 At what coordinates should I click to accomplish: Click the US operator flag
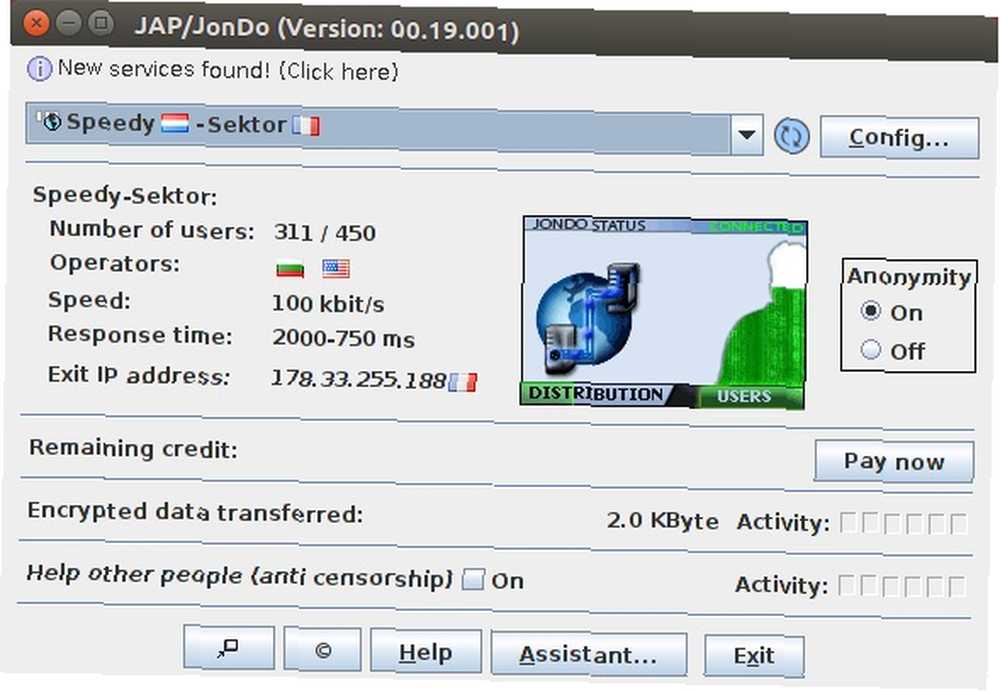click(x=335, y=269)
